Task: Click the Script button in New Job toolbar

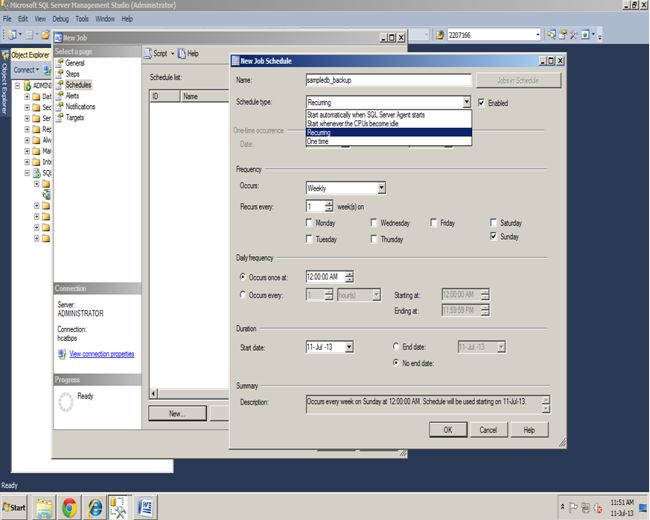Action: [156, 53]
